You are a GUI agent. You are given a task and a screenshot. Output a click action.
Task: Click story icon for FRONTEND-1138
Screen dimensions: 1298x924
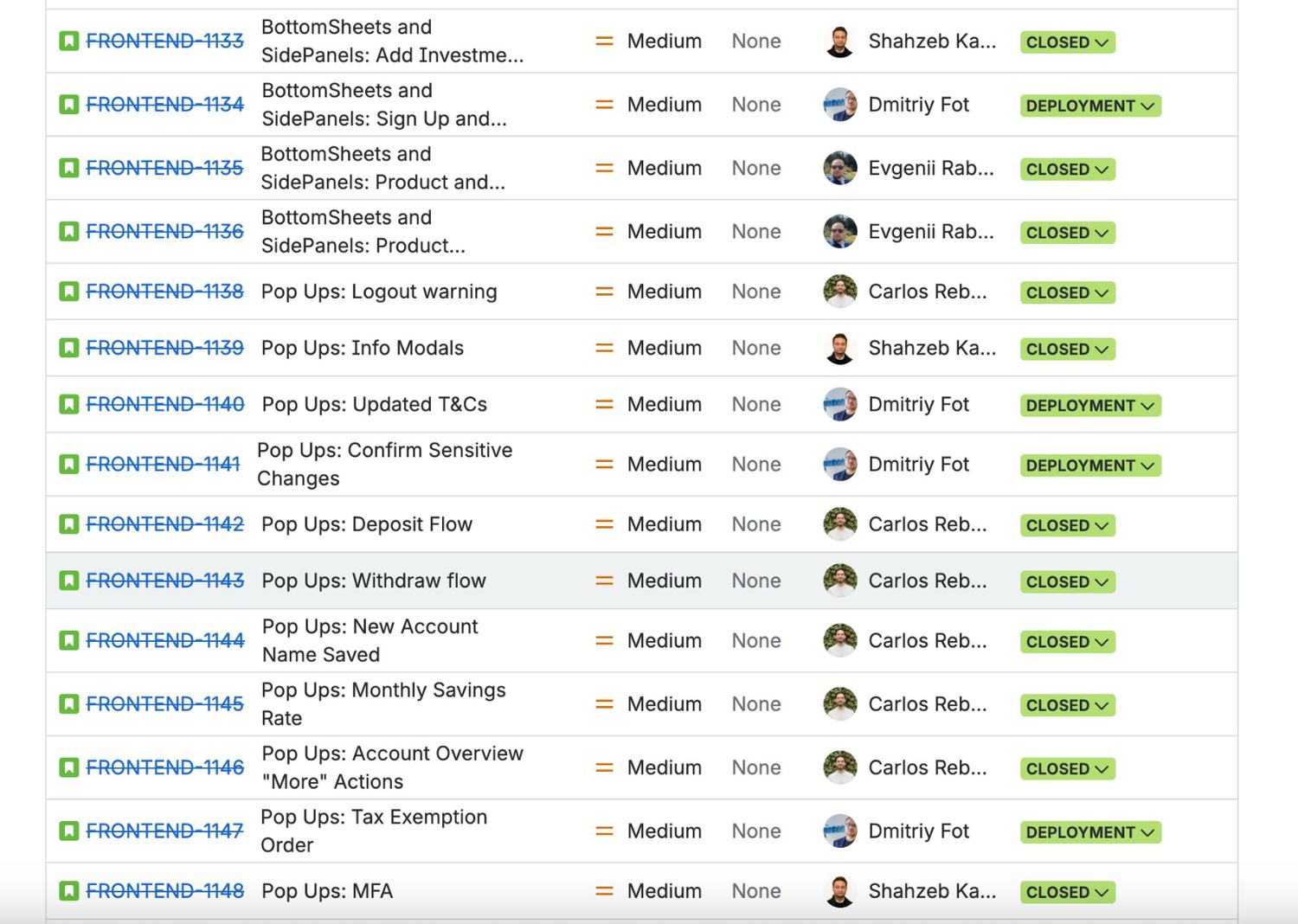tap(69, 292)
